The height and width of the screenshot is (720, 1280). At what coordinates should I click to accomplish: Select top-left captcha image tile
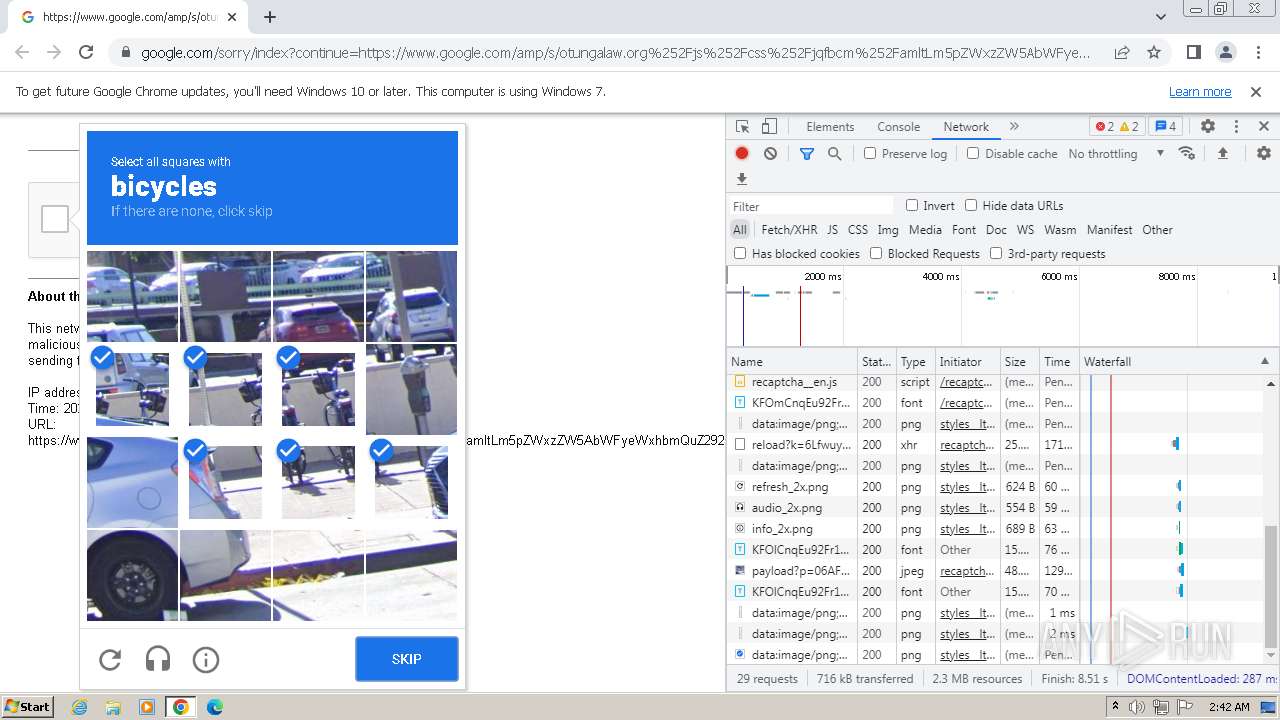(132, 296)
